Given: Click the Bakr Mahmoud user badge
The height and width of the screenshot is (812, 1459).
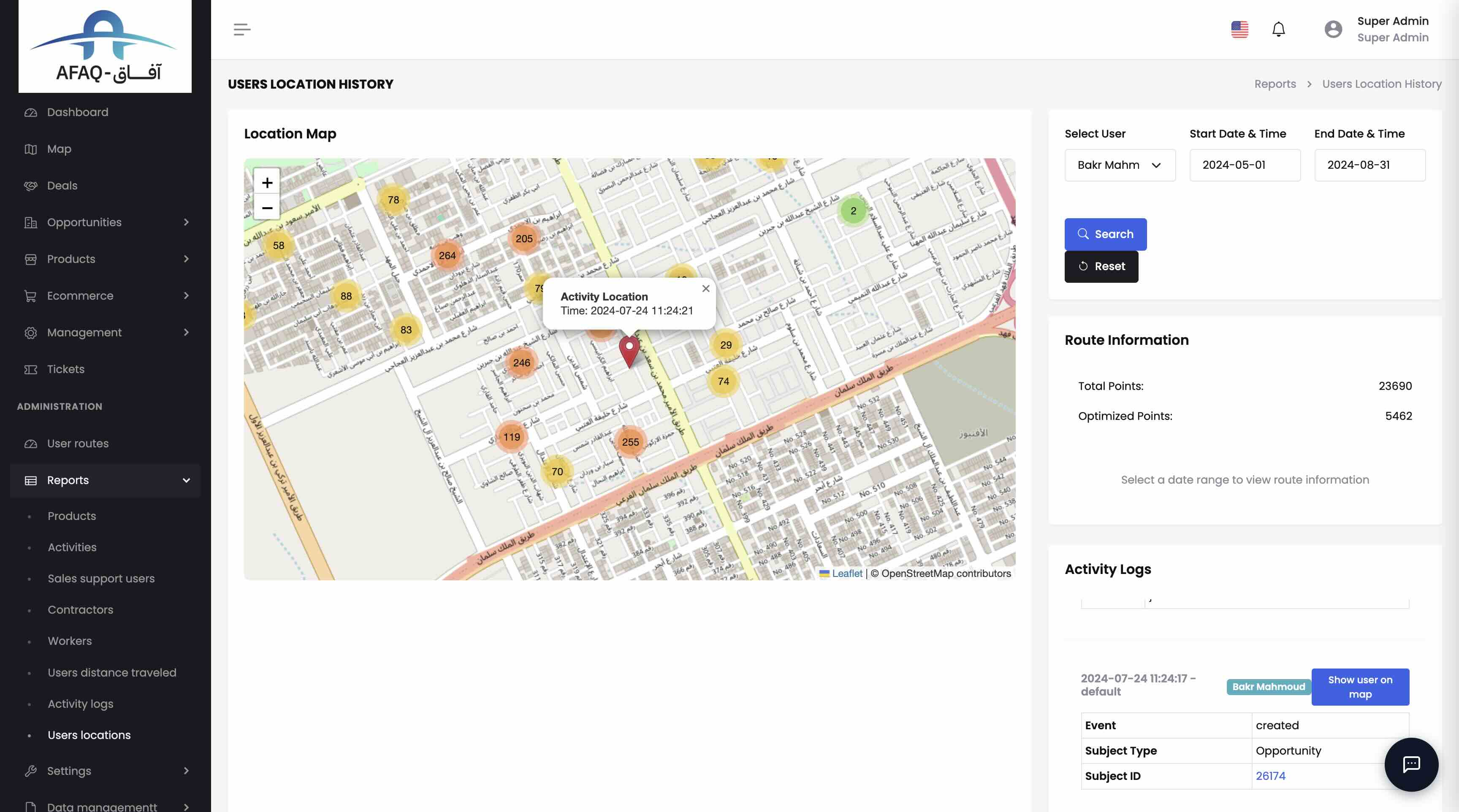Looking at the screenshot, I should tap(1268, 687).
